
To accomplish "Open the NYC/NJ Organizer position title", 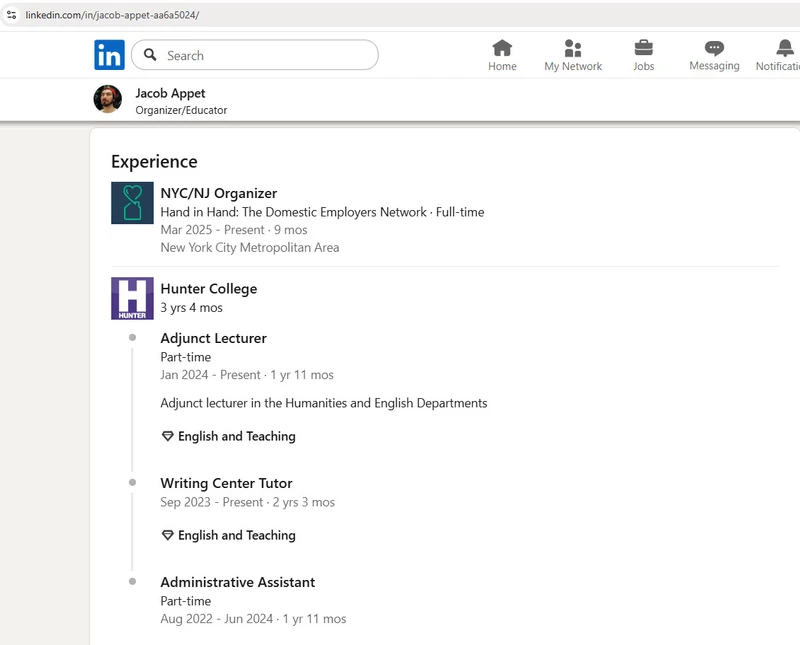I will 218,193.
